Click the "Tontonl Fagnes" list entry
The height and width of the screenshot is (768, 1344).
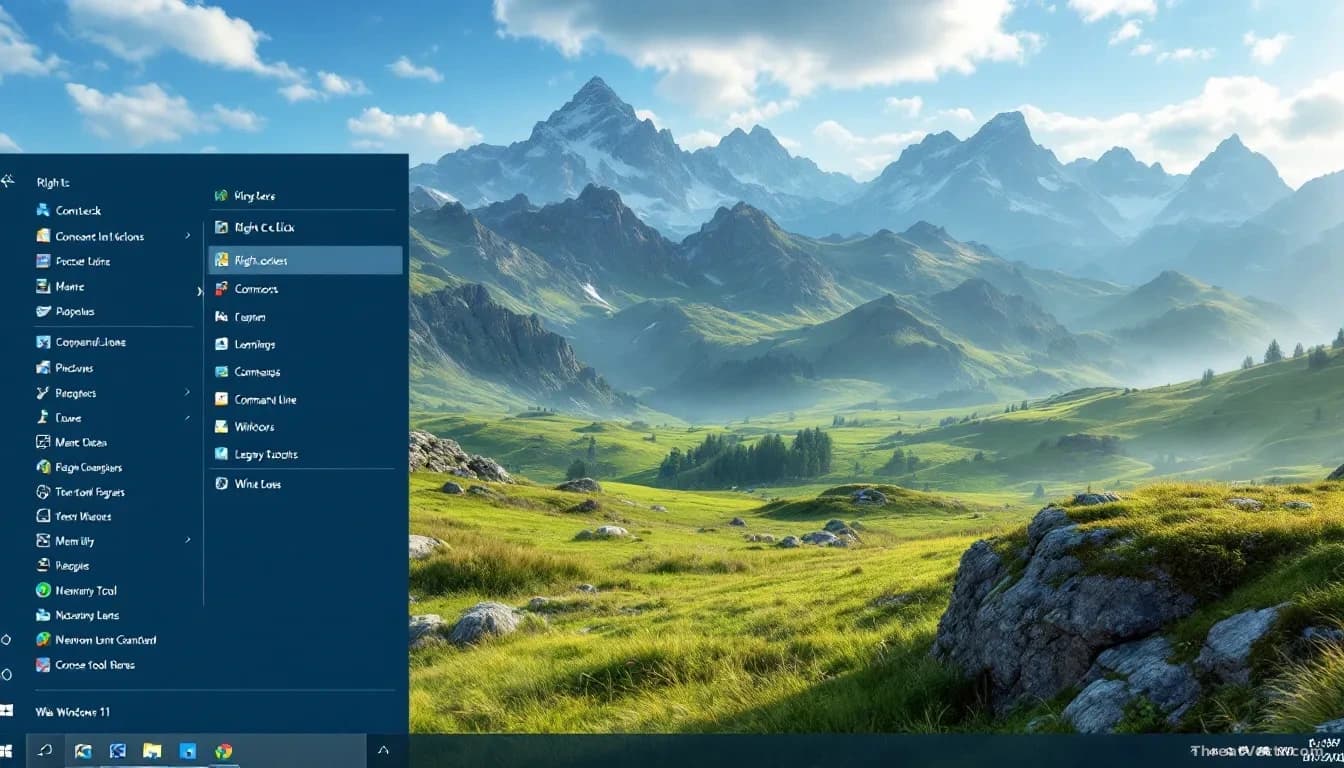click(90, 492)
